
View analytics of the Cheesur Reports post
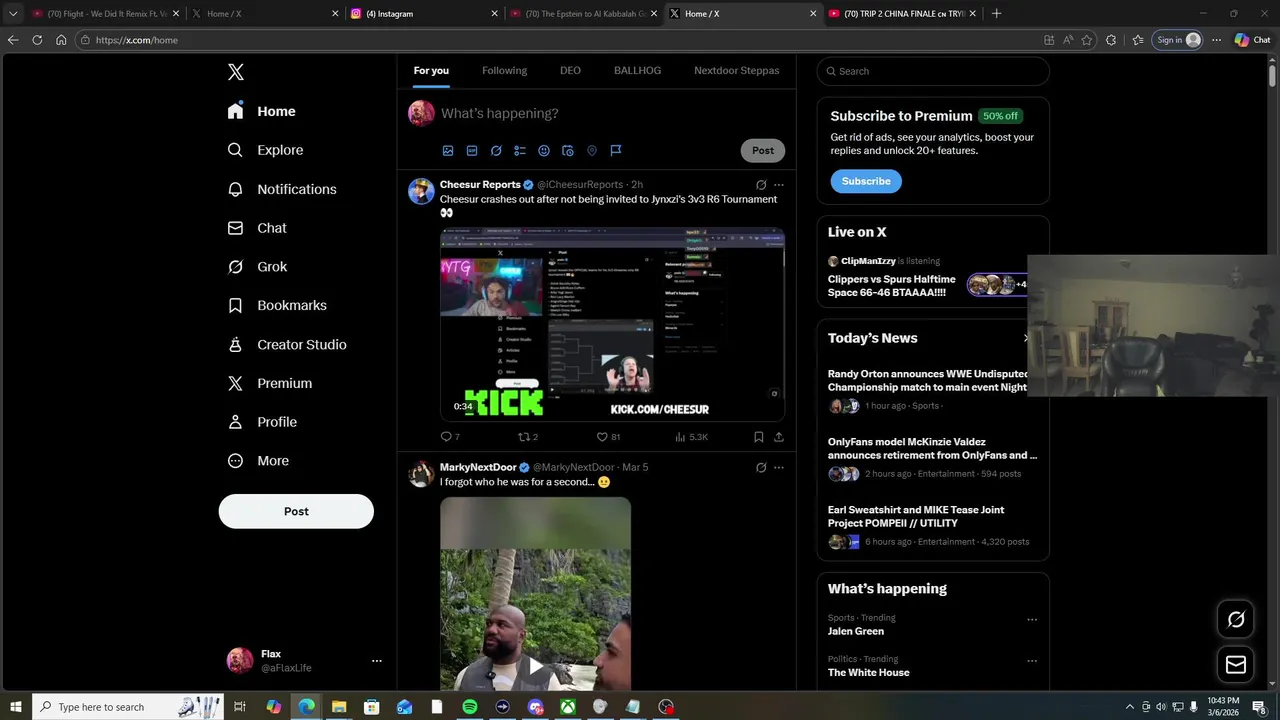[x=691, y=437]
